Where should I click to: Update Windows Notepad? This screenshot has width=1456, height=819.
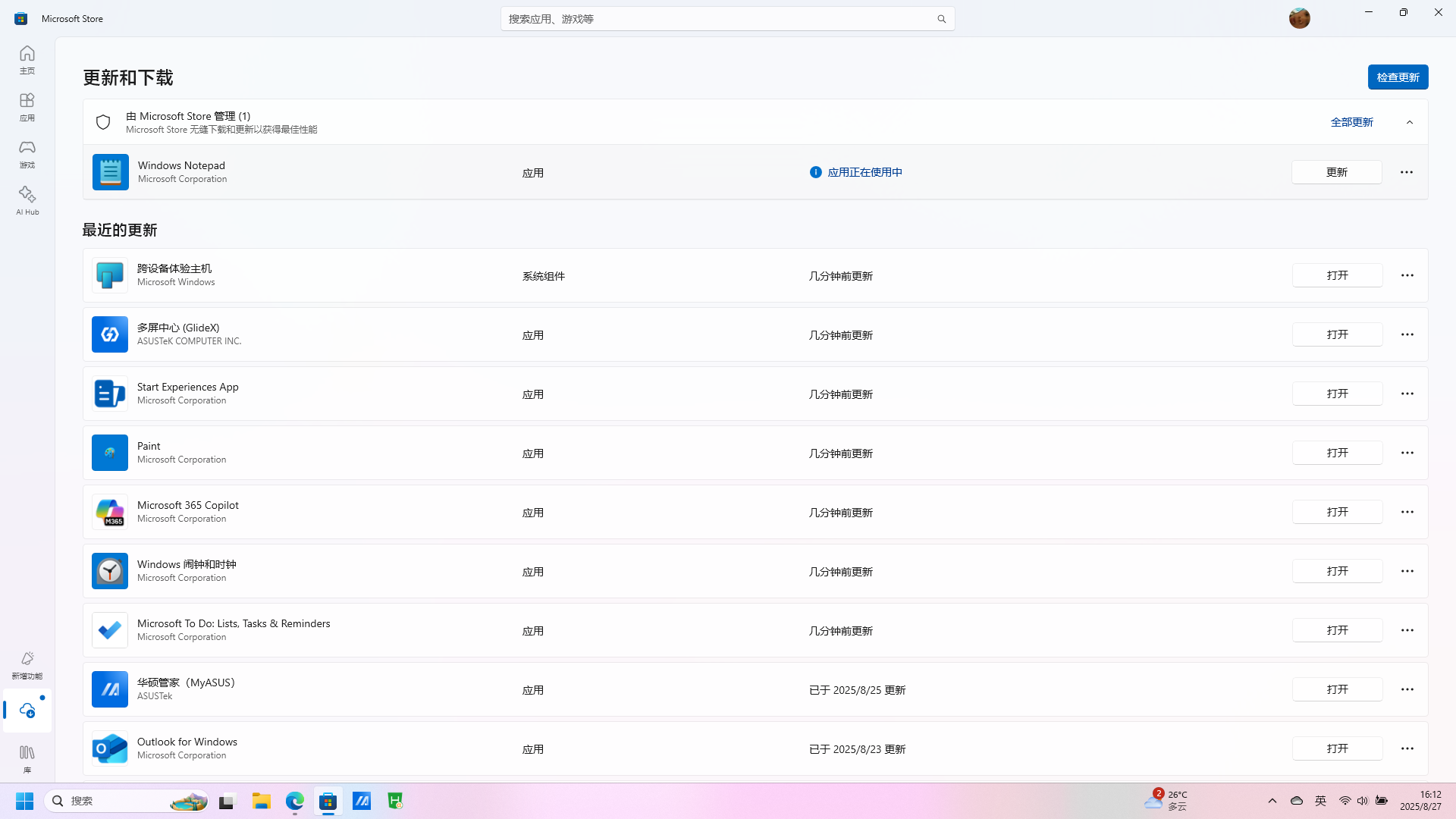[1336, 172]
